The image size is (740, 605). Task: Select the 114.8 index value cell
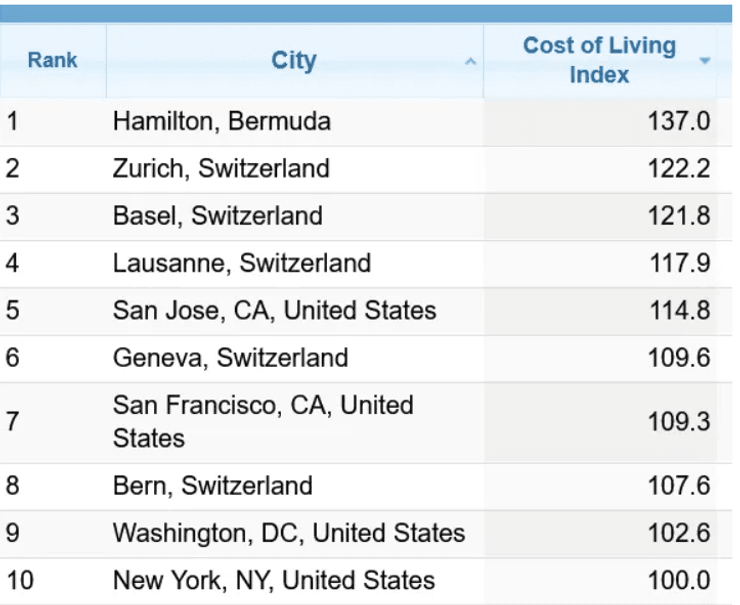[x=678, y=310]
